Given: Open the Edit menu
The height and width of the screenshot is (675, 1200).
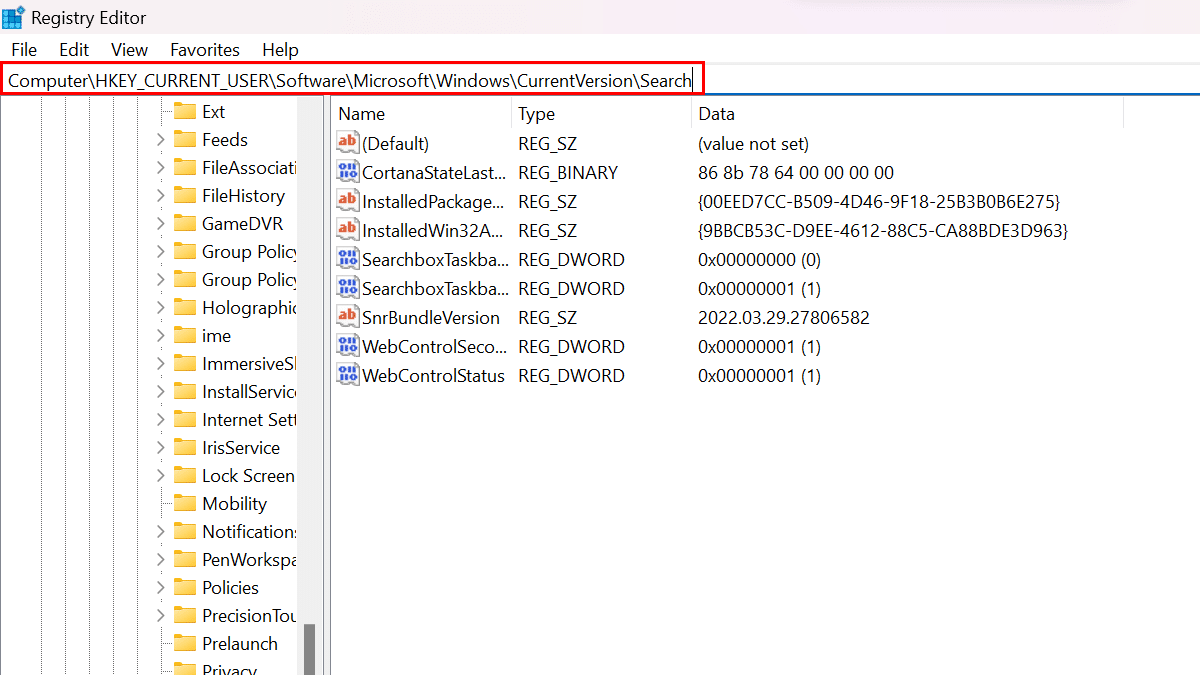Looking at the screenshot, I should coord(74,49).
